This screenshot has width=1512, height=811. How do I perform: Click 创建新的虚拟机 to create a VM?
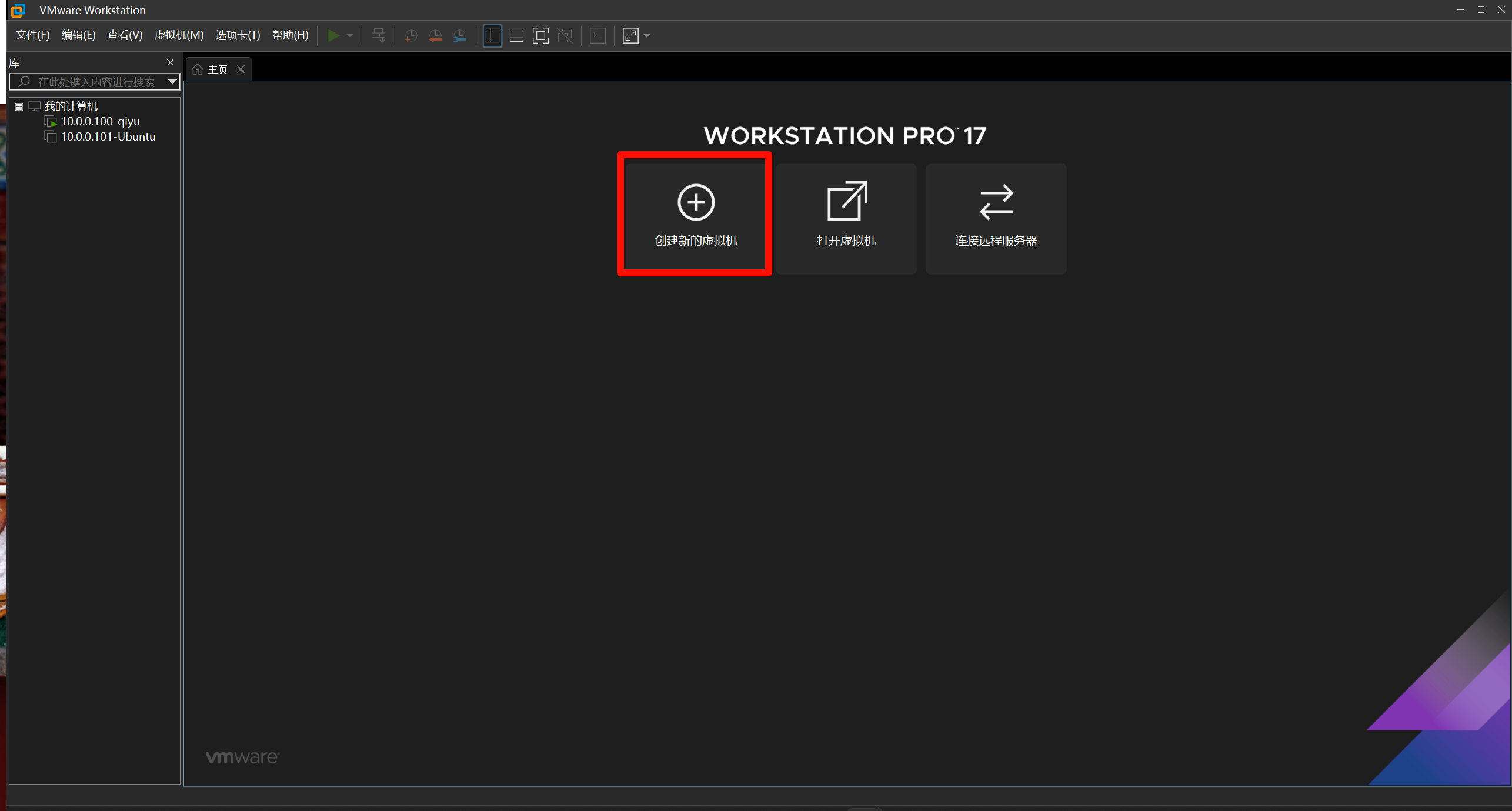click(694, 213)
